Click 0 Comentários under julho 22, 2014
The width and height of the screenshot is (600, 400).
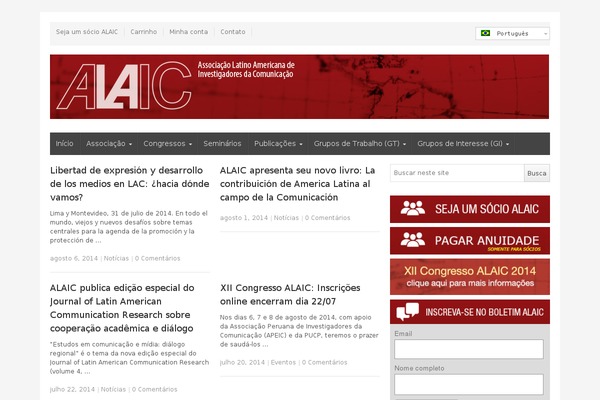155,389
